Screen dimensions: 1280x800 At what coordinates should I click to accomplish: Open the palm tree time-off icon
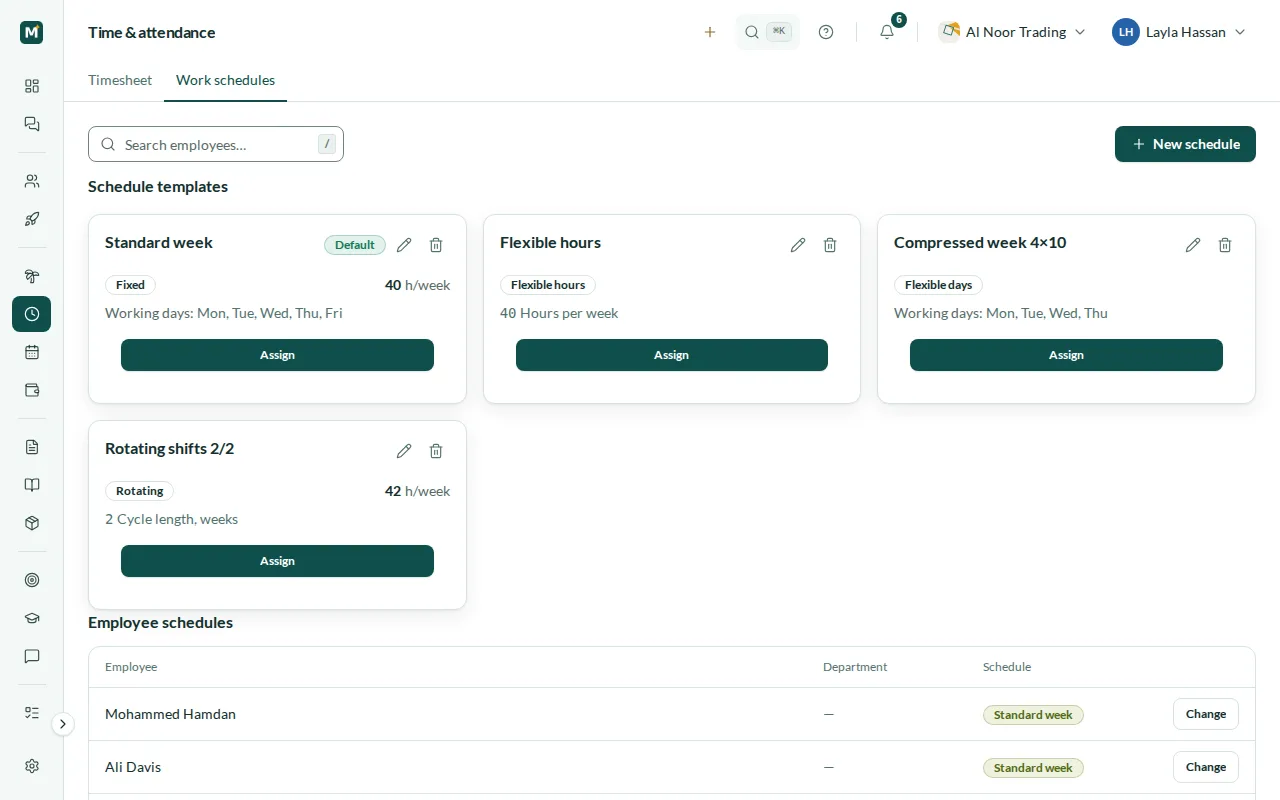32,276
